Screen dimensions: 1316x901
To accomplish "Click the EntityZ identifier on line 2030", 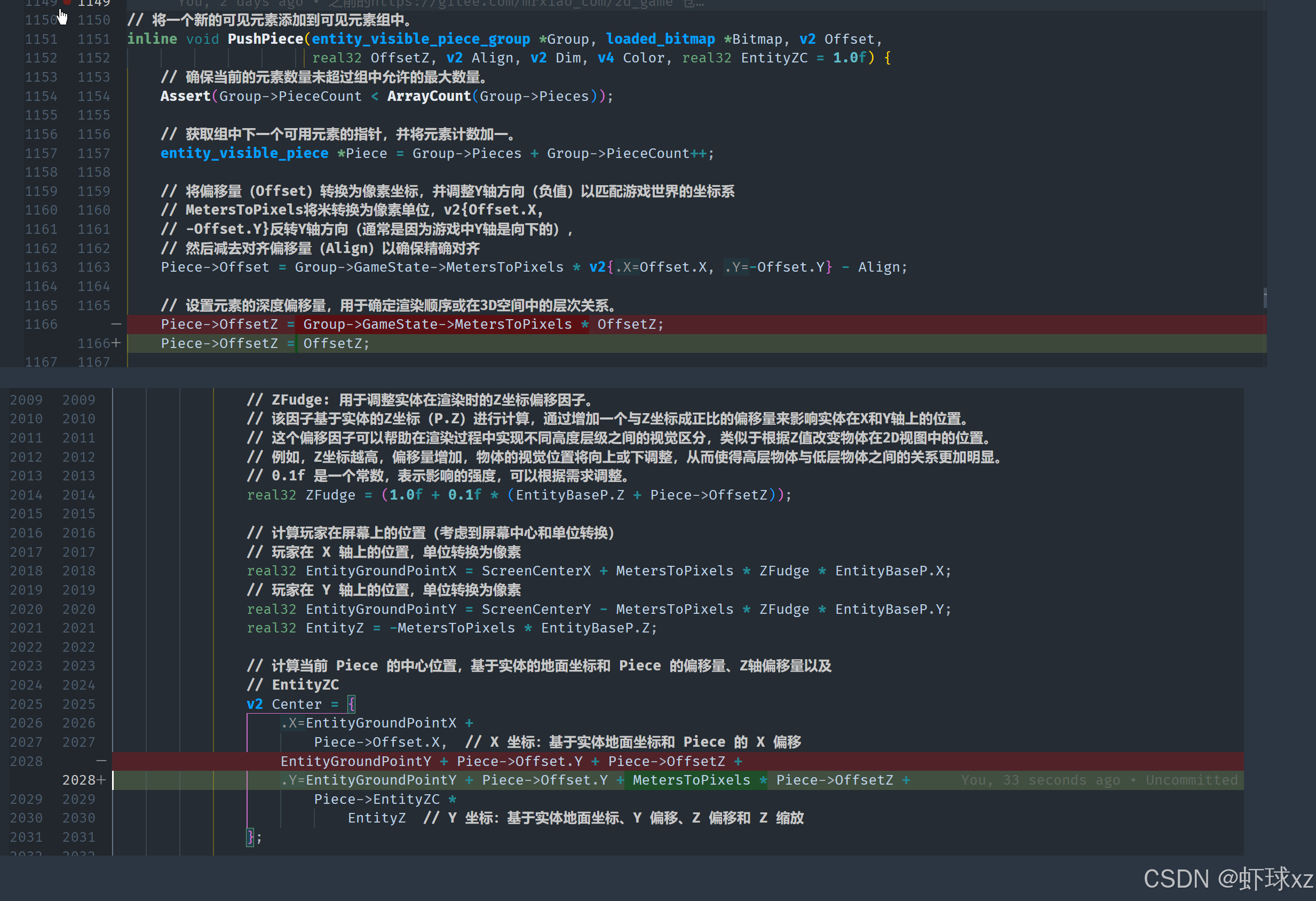I will pyautogui.click(x=377, y=818).
